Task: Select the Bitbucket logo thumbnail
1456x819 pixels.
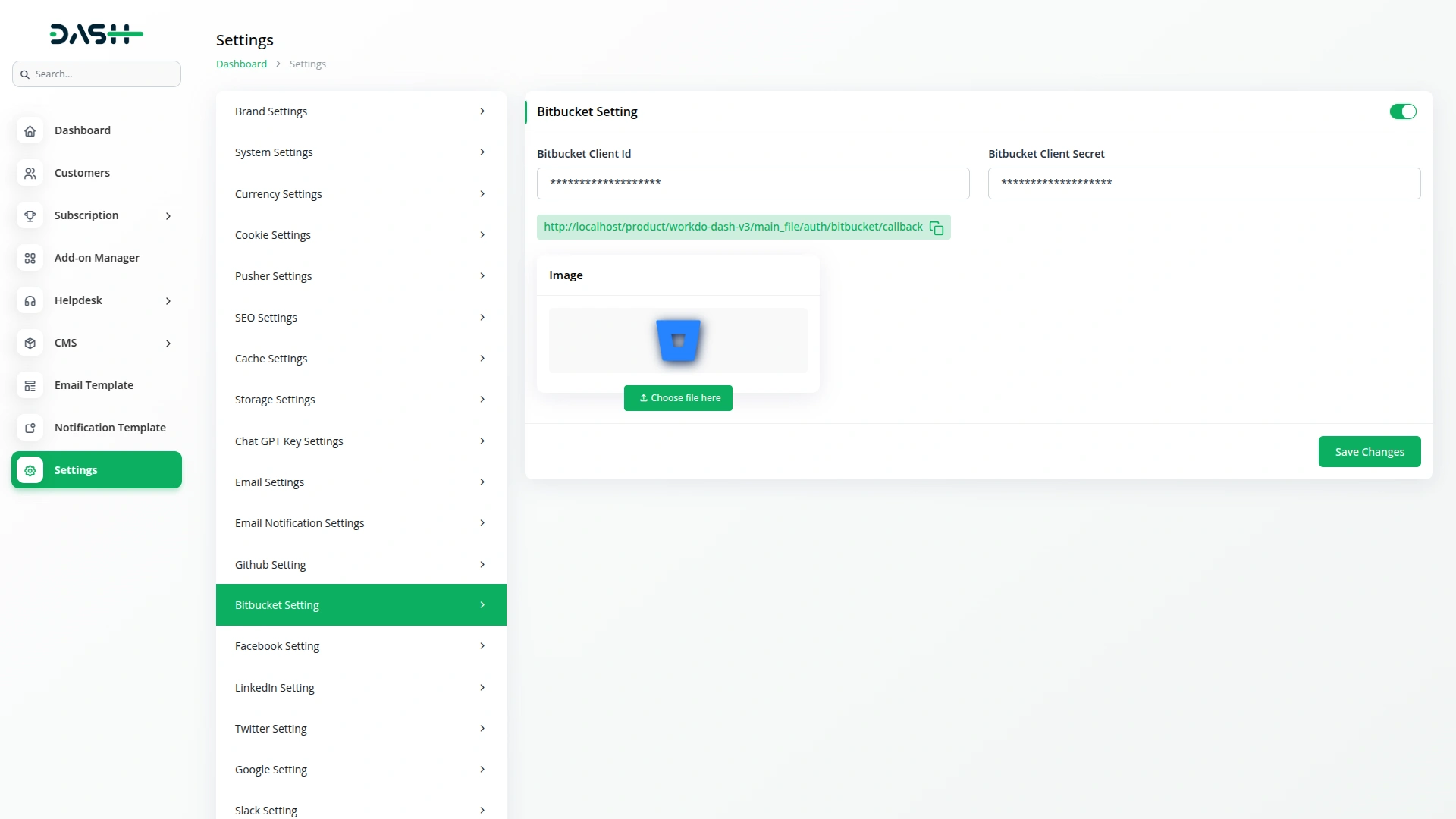Action: point(678,340)
